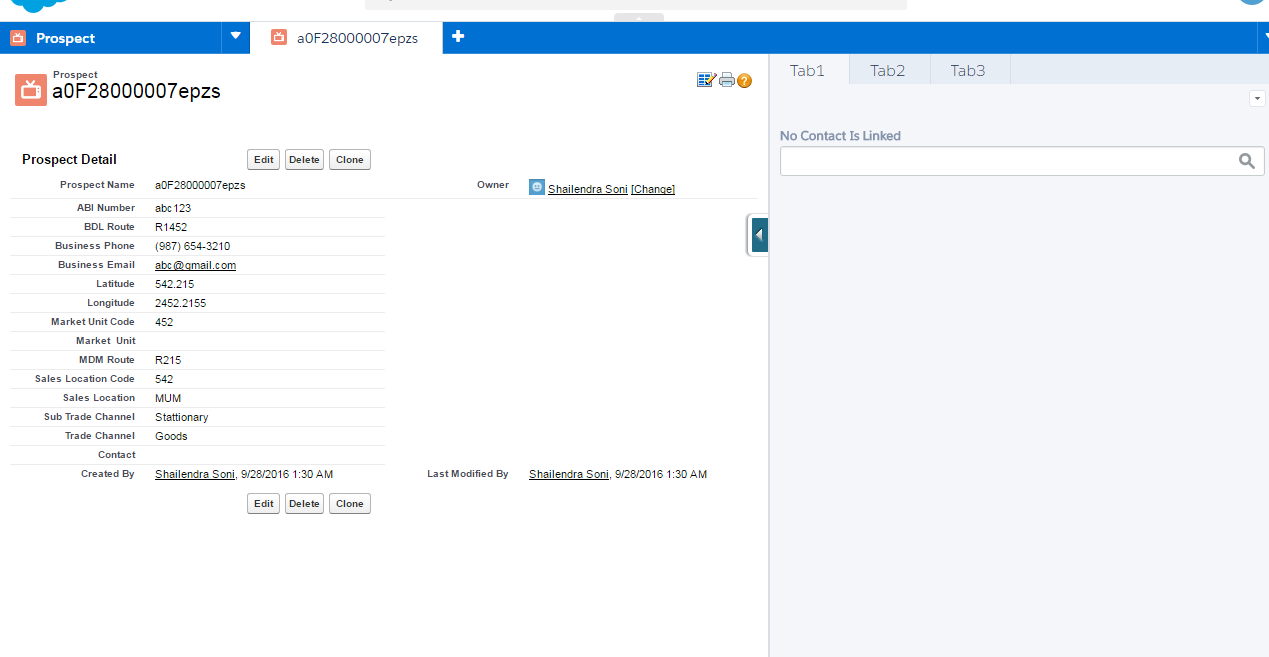Open the customize page icon
The width and height of the screenshot is (1269, 657).
[707, 80]
